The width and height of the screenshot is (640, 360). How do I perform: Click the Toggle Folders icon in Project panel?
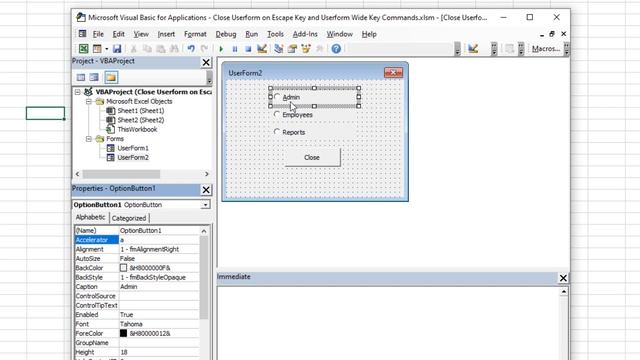(x=111, y=77)
